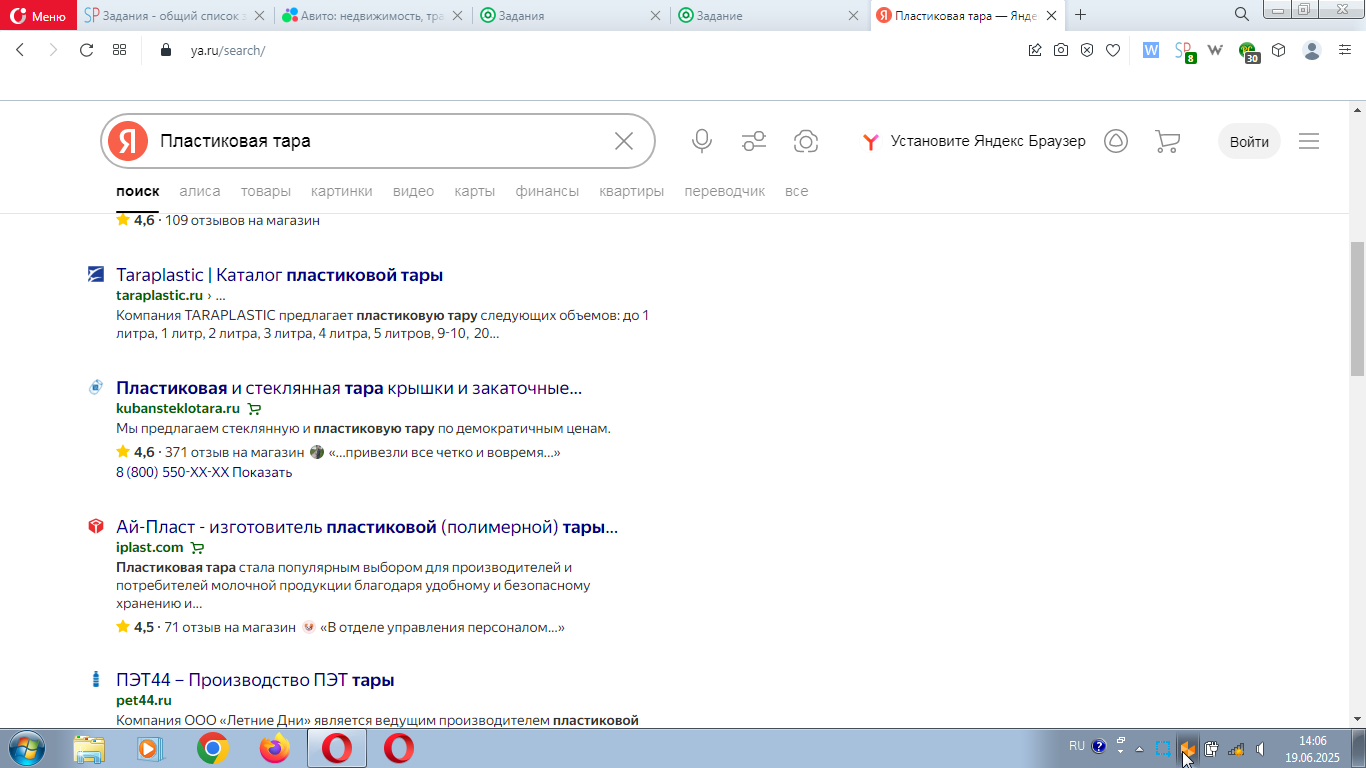Open the Opera Меню button
Screen dimensions: 1366x768
pos(38,15)
